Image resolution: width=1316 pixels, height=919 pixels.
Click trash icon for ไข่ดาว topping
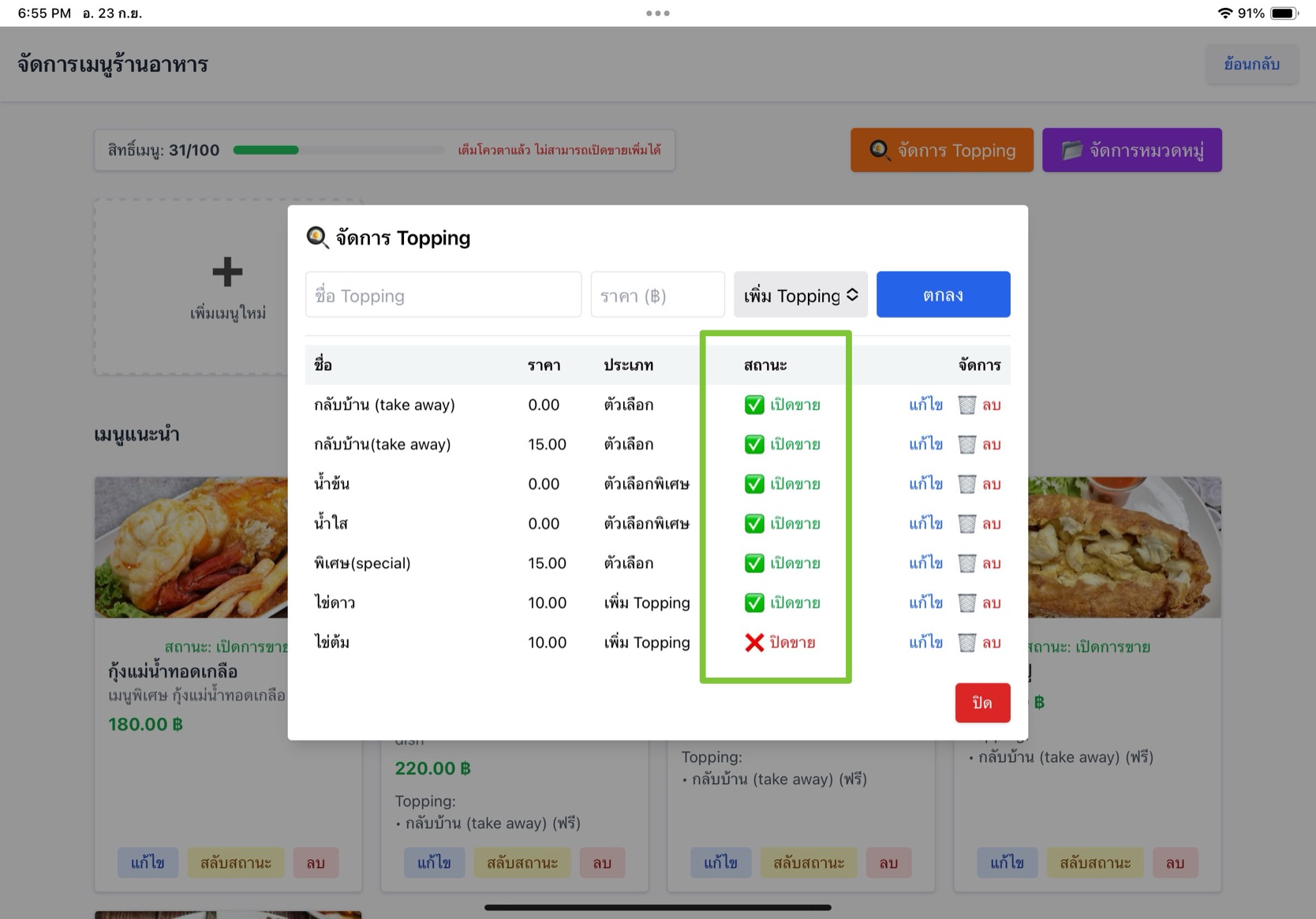(966, 603)
